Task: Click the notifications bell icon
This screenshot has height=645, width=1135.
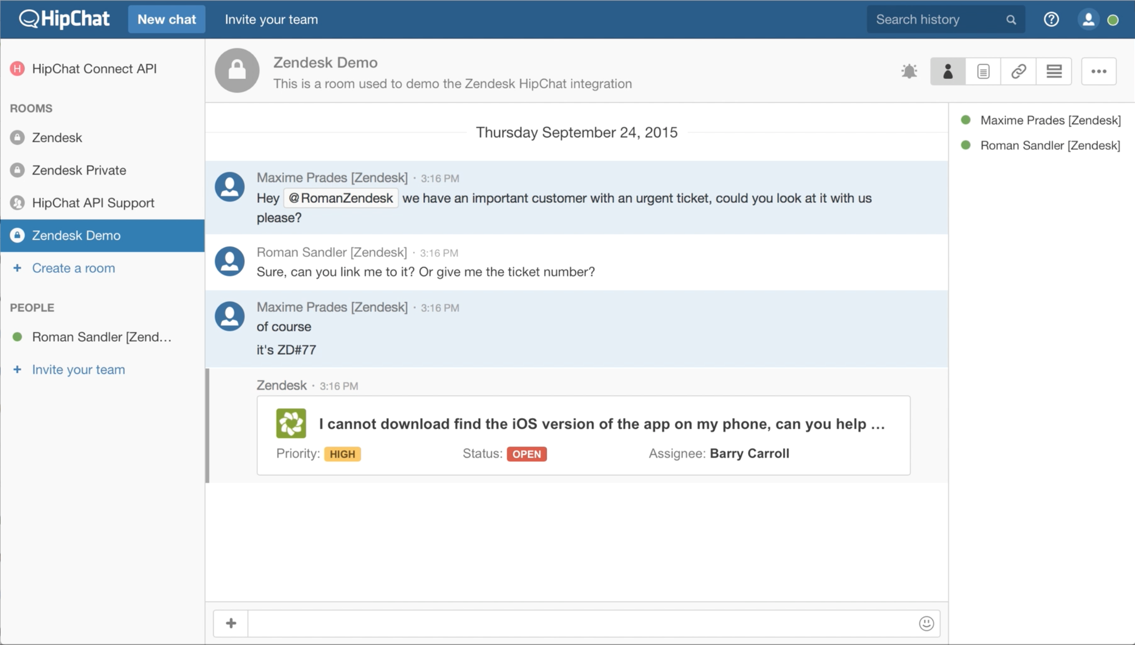Action: (x=909, y=71)
